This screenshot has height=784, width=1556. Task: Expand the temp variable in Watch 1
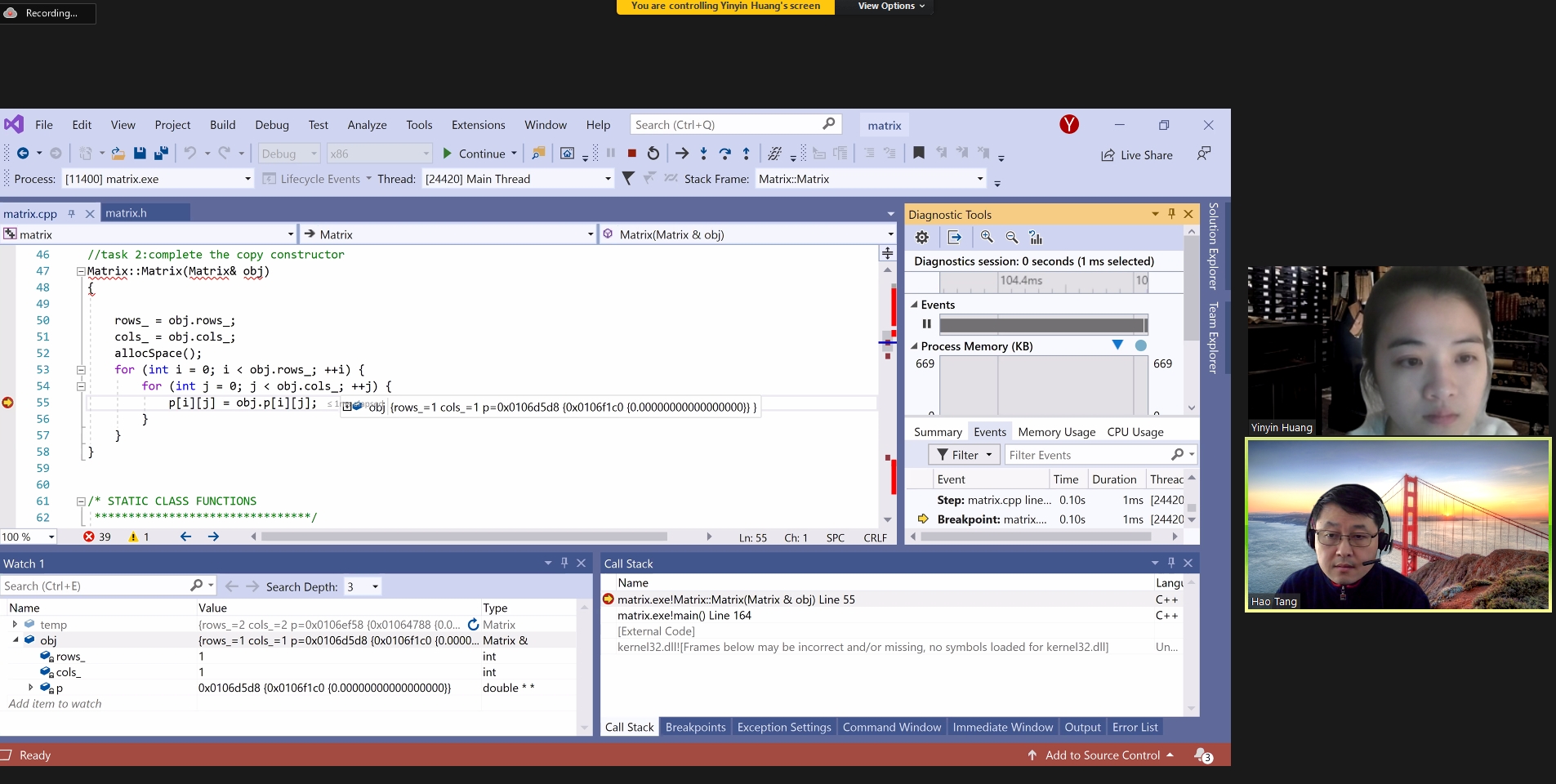click(x=15, y=625)
